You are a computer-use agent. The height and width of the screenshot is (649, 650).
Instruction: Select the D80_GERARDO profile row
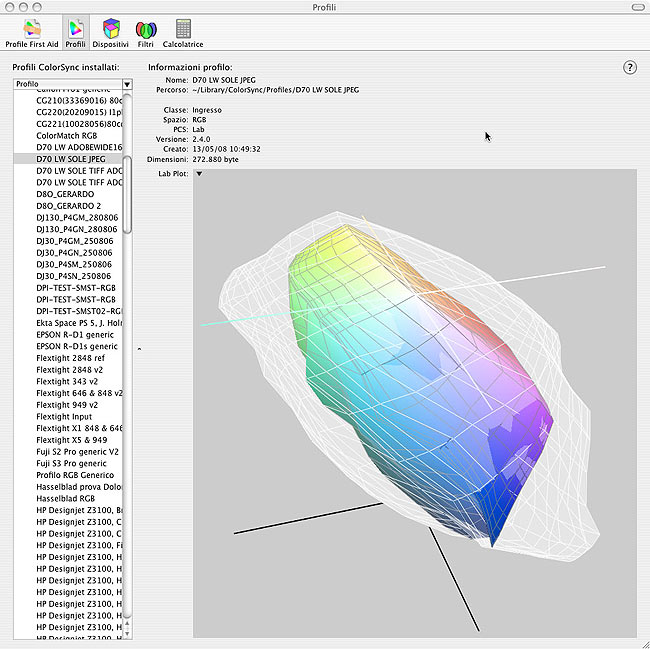click(x=68, y=194)
